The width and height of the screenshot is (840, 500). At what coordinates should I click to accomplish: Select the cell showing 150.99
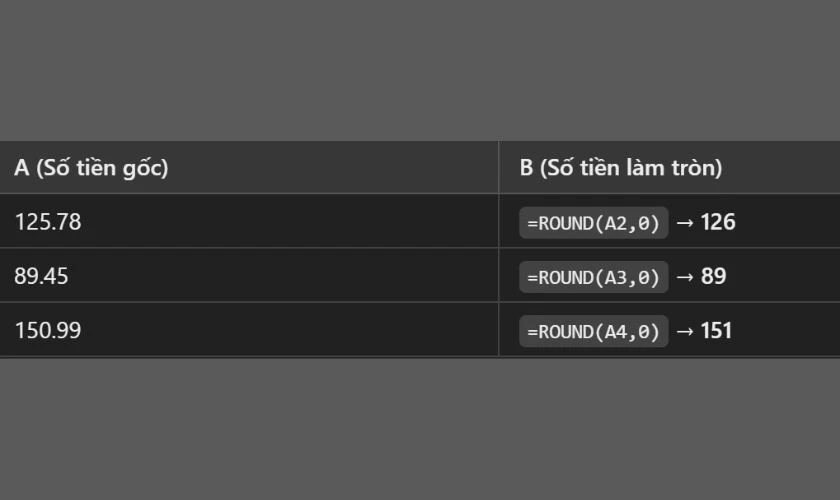(x=48, y=330)
